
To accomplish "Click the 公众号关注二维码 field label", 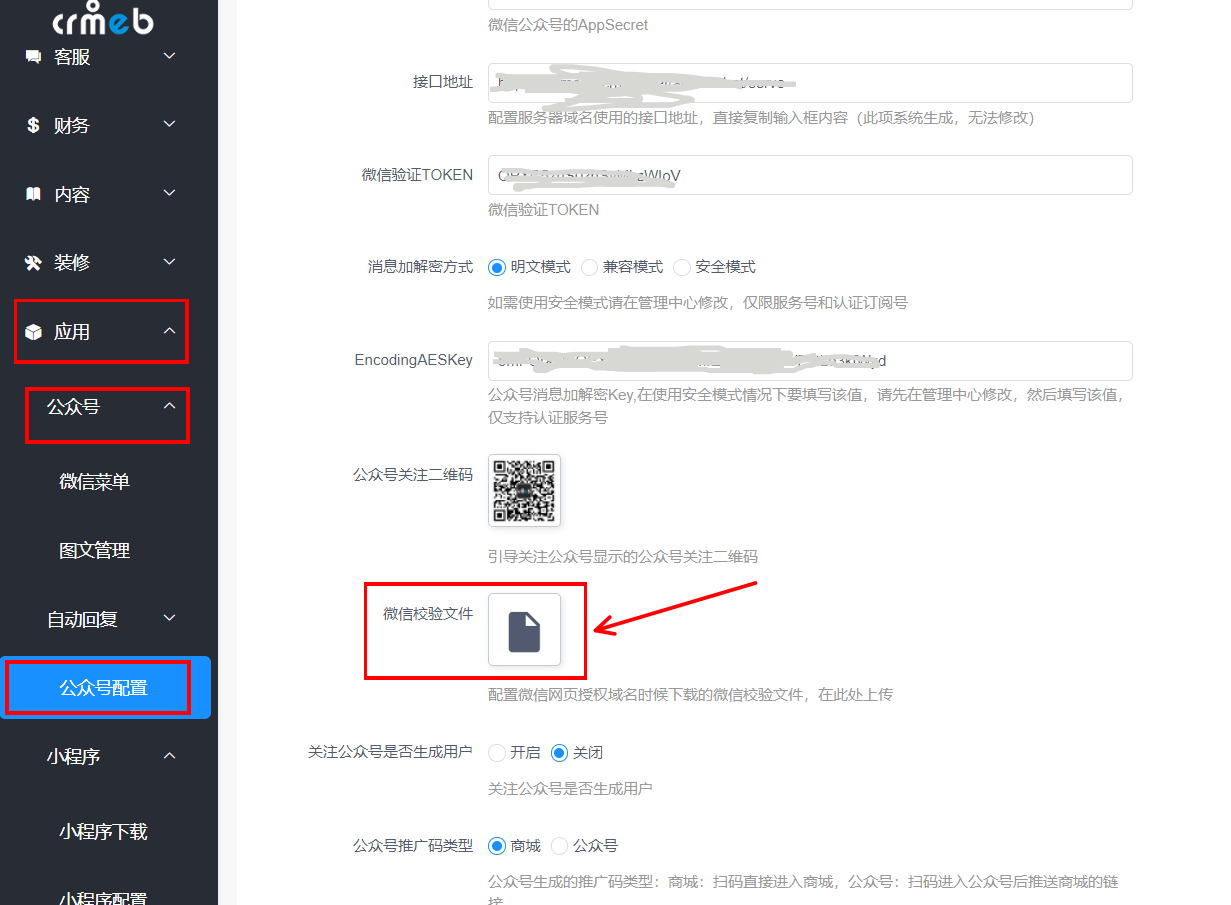I will click(413, 474).
